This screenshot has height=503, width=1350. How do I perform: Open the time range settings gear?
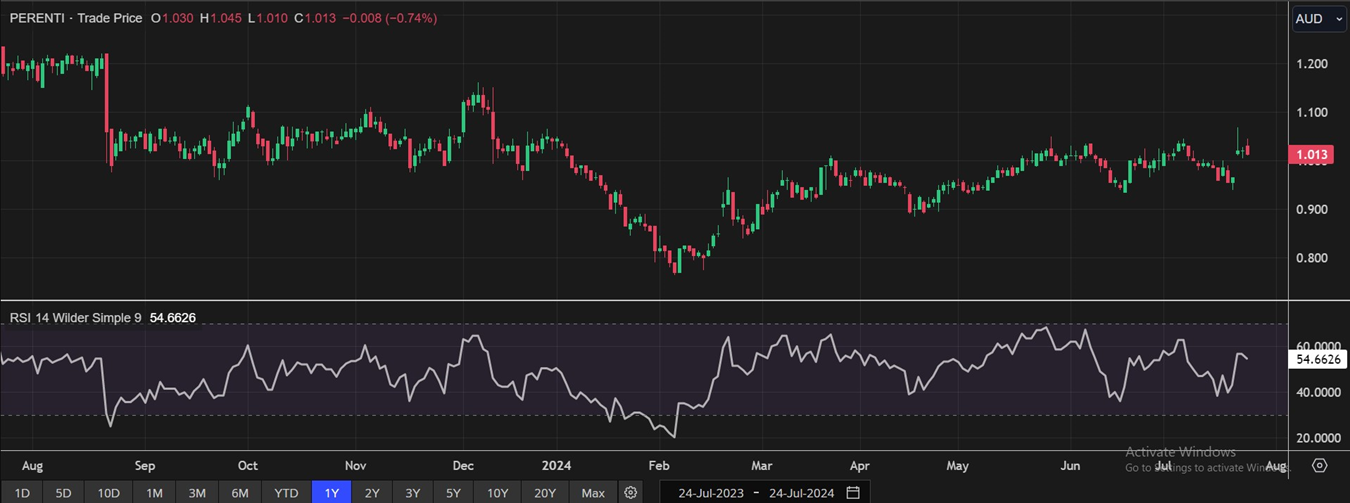click(x=630, y=493)
